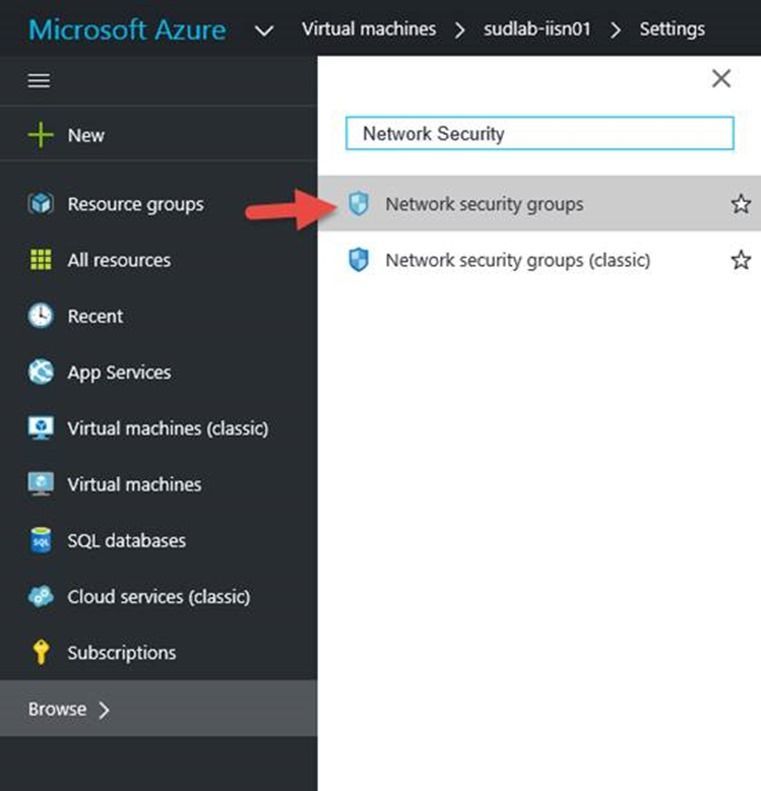Open Network security groups (classic) result

(x=517, y=260)
